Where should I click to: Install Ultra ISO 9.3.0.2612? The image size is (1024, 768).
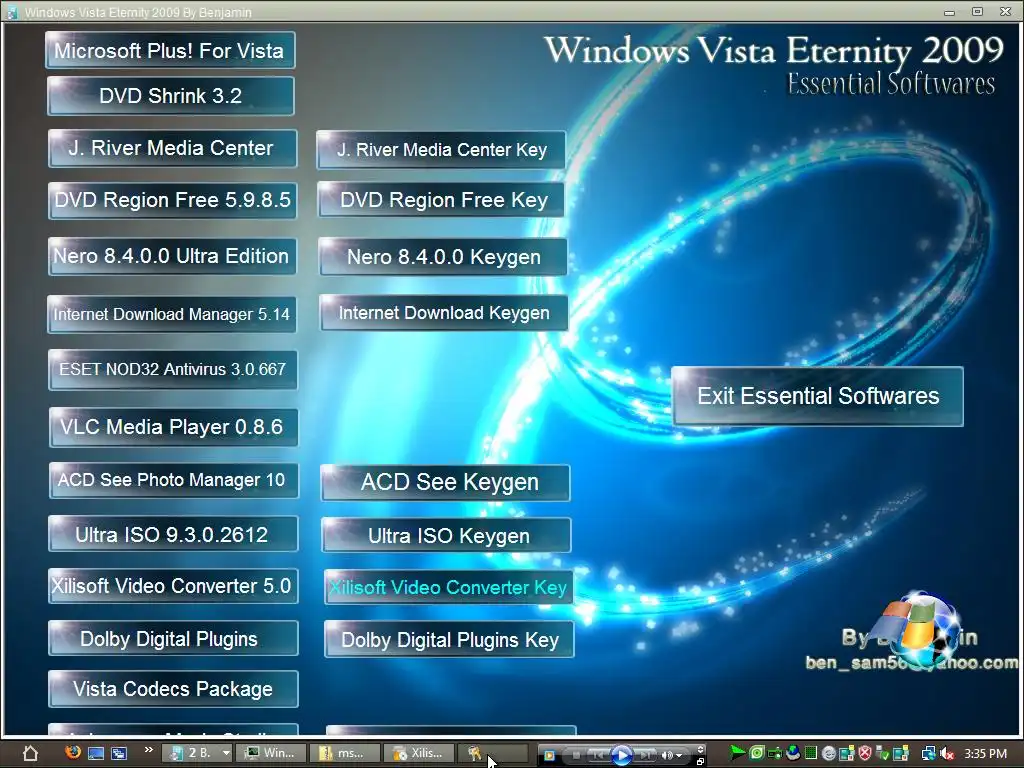(x=173, y=534)
